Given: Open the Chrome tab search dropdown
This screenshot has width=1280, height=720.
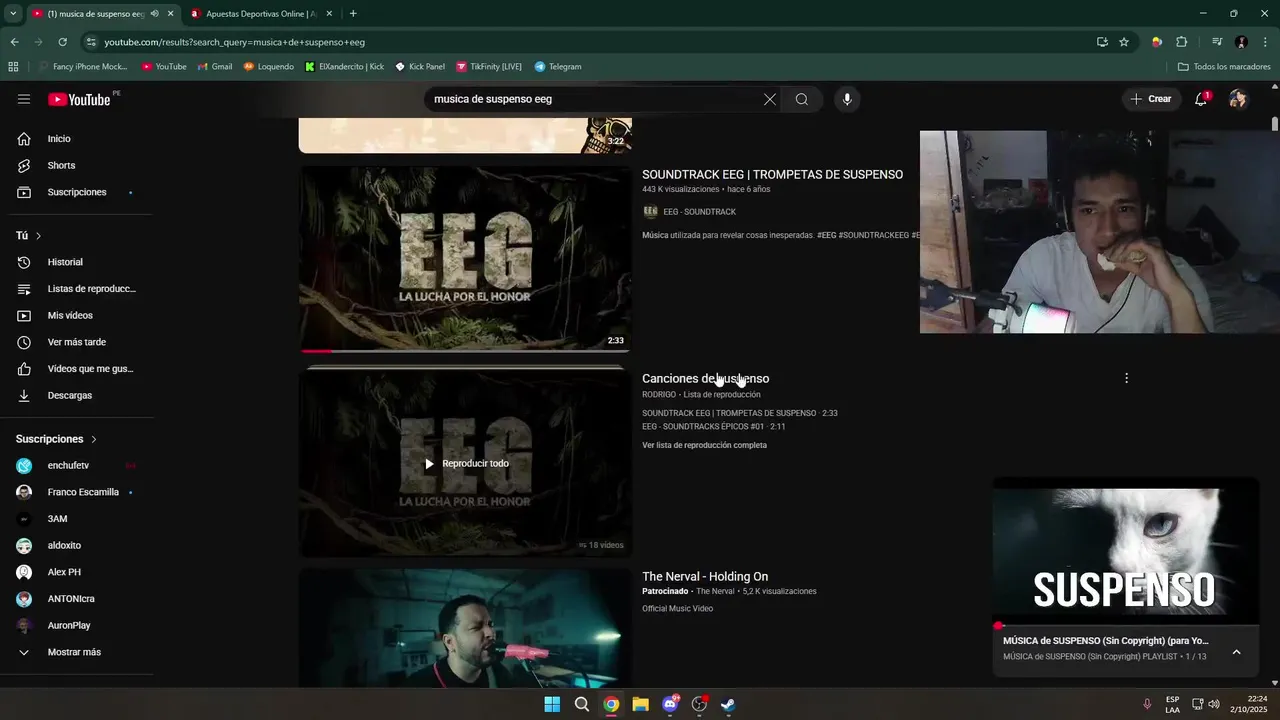Looking at the screenshot, I should pyautogui.click(x=12, y=14).
